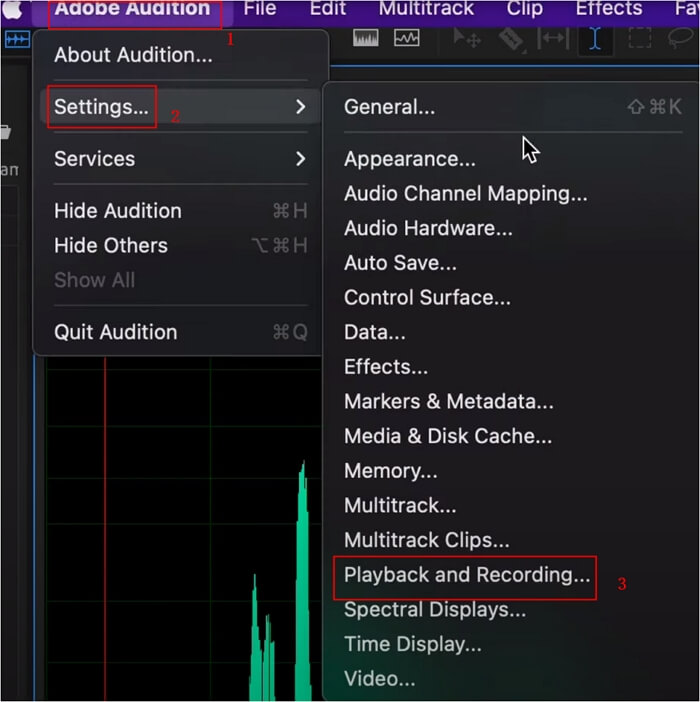
Task: Expand the Services submenu
Action: coord(181,159)
